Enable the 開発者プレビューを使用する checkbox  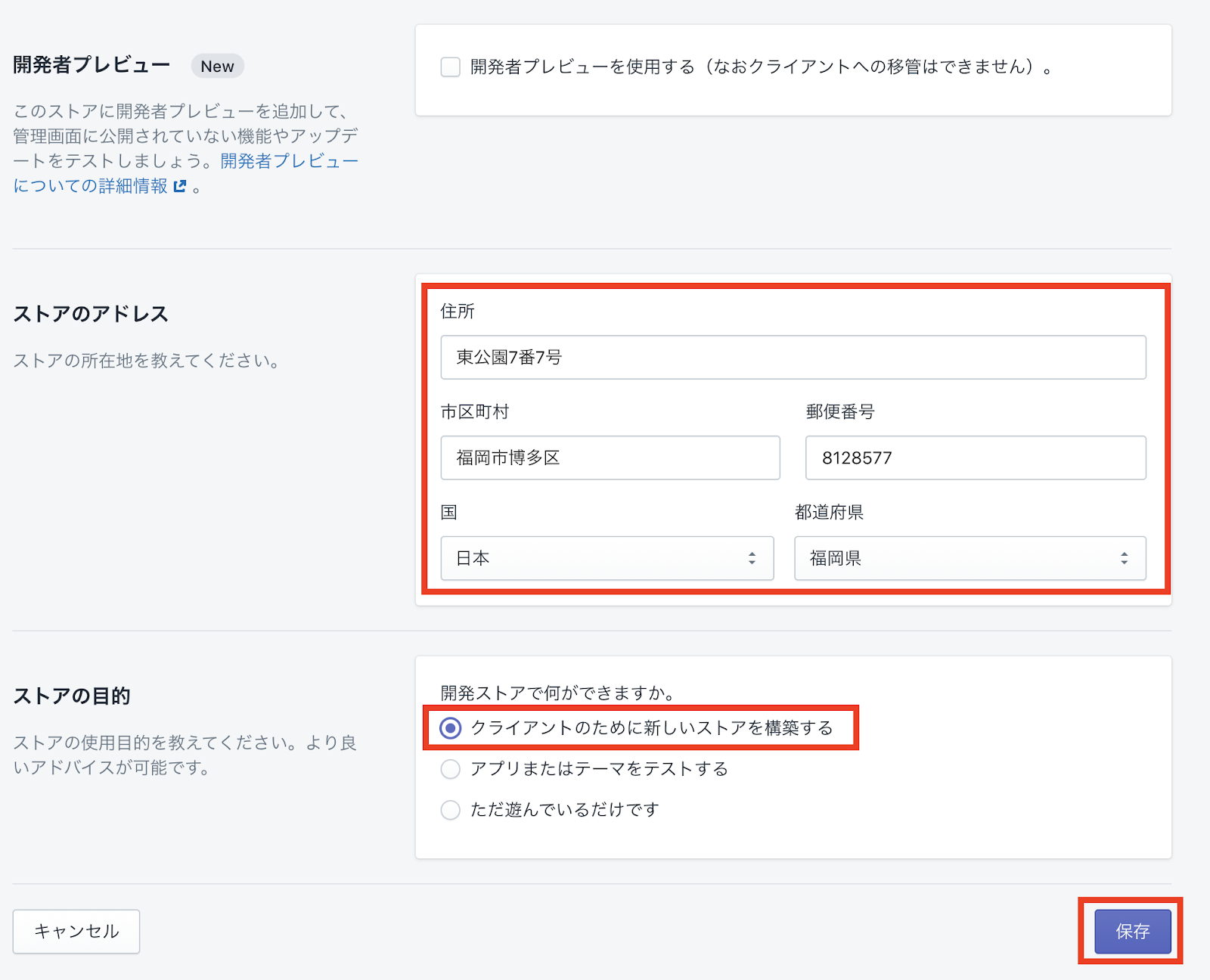coord(451,67)
